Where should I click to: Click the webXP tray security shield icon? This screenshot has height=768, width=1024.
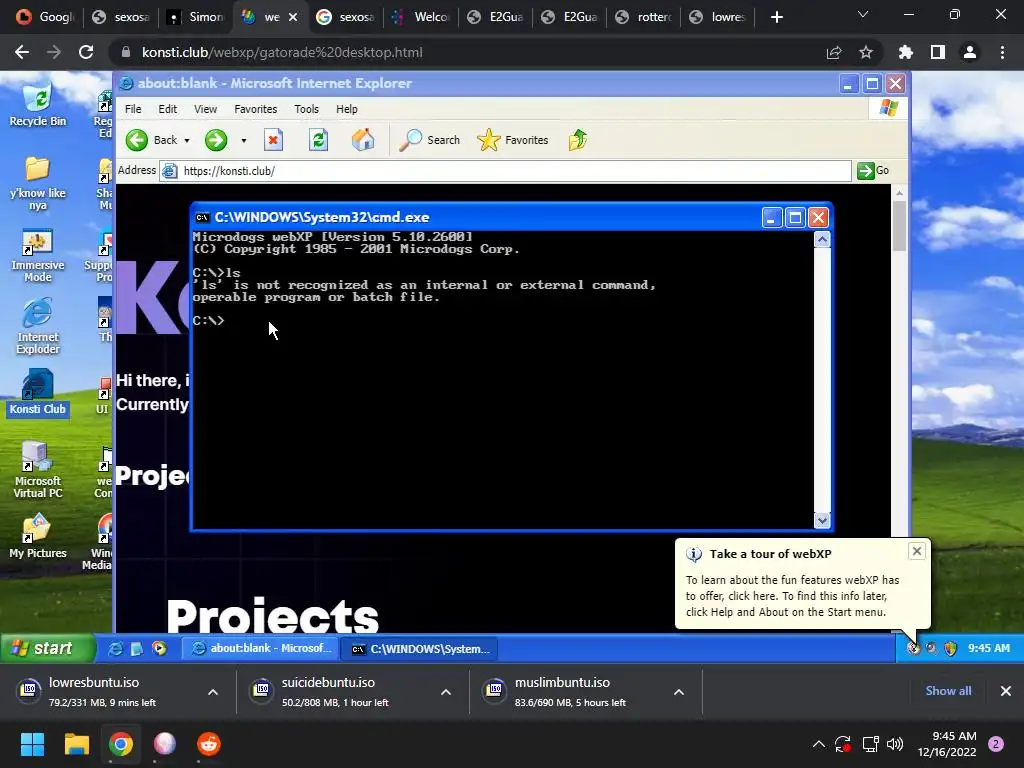tap(950, 648)
